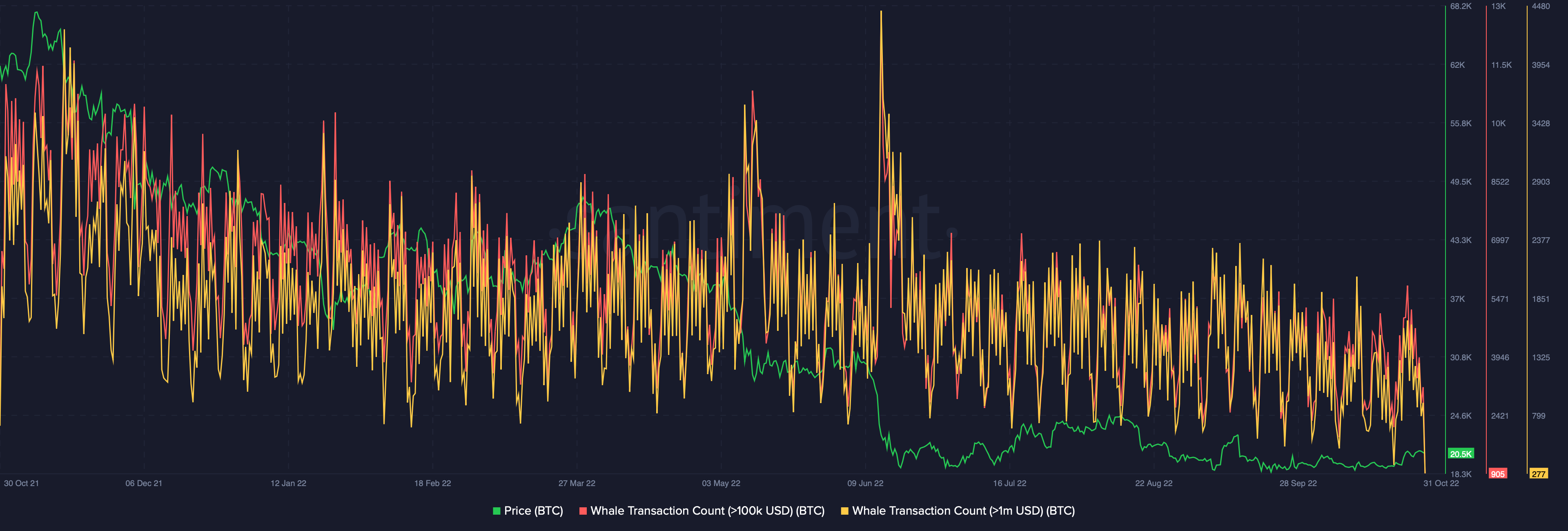Click the 31 Oct 22 date label
The width and height of the screenshot is (1568, 531).
point(1441,484)
